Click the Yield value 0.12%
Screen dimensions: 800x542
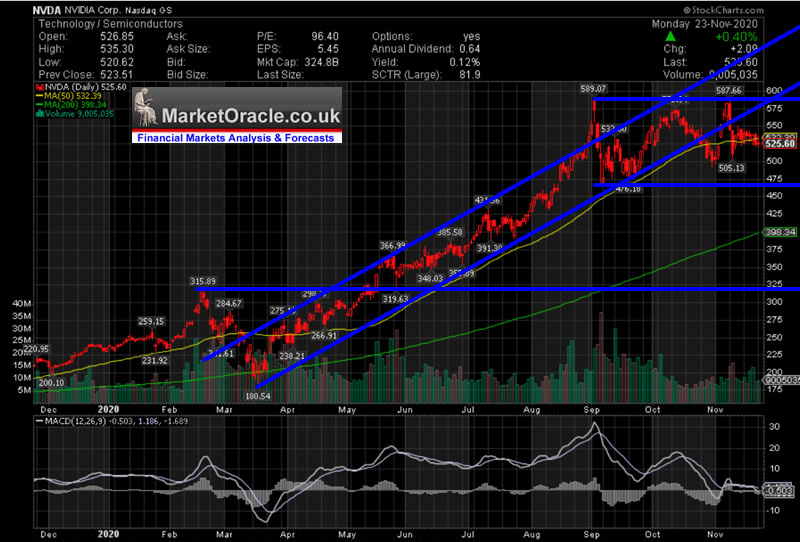pos(465,62)
